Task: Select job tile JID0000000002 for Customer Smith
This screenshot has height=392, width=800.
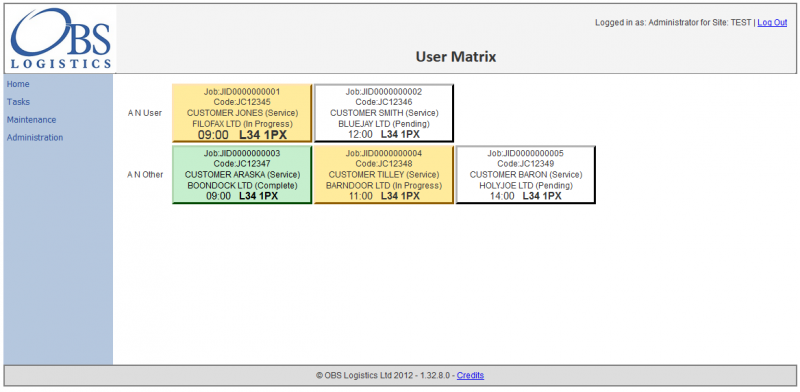Action: (x=384, y=113)
